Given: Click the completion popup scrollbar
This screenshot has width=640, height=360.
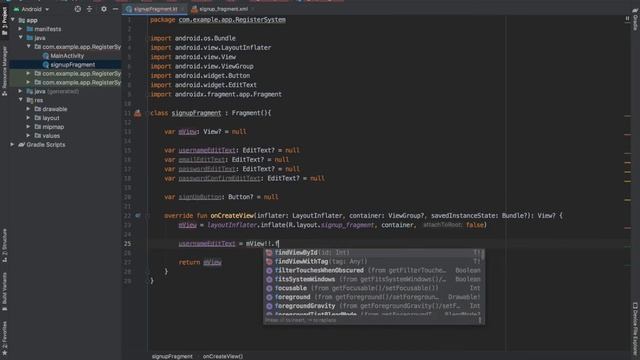Looking at the screenshot, I should click(483, 255).
